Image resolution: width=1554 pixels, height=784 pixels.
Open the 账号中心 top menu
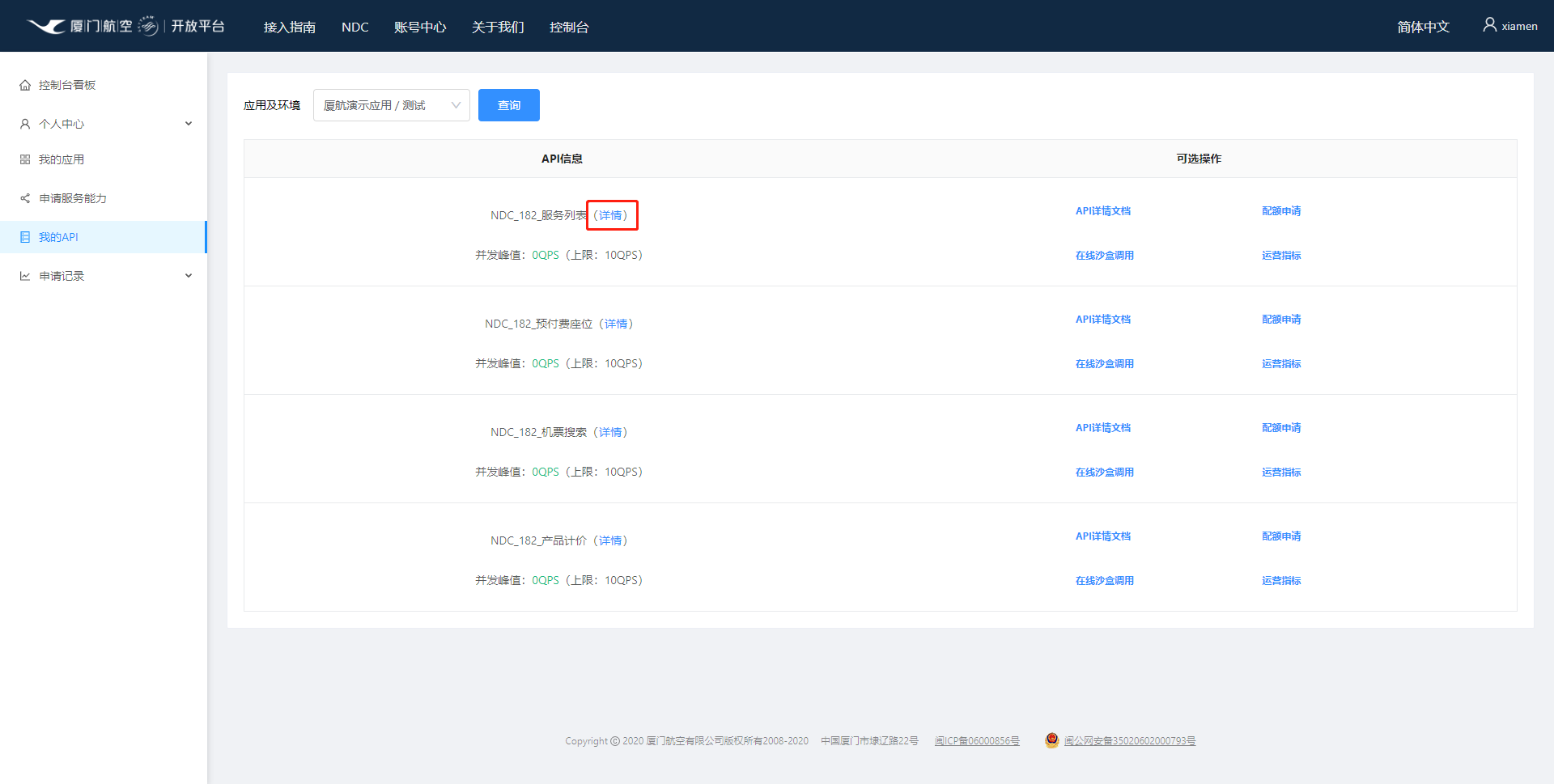[x=420, y=27]
